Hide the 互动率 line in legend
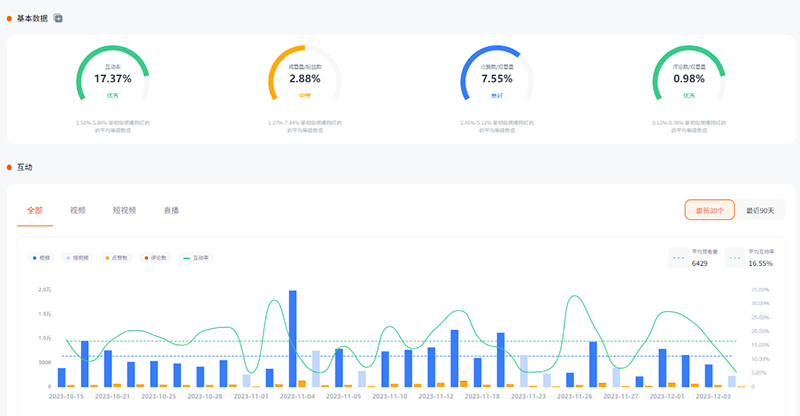 pos(196,257)
